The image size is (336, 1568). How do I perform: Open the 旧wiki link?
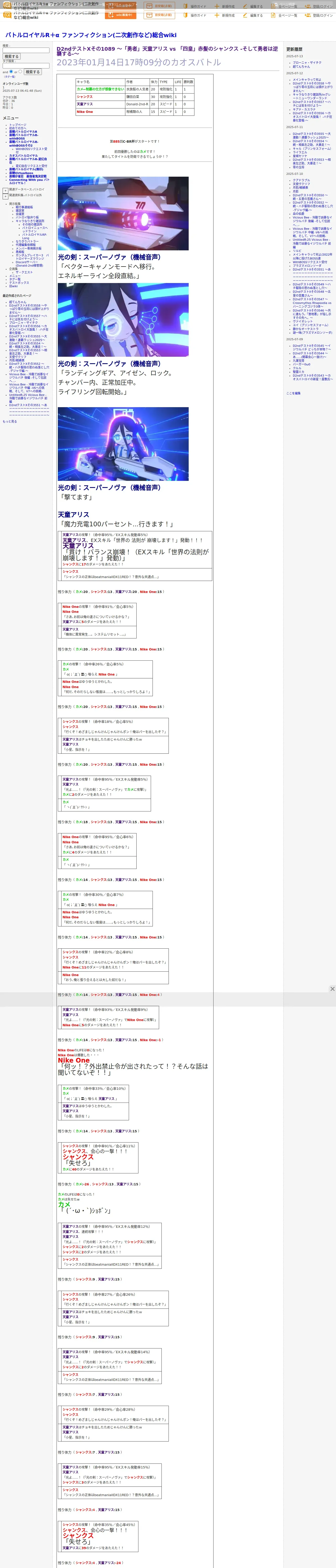13,286
